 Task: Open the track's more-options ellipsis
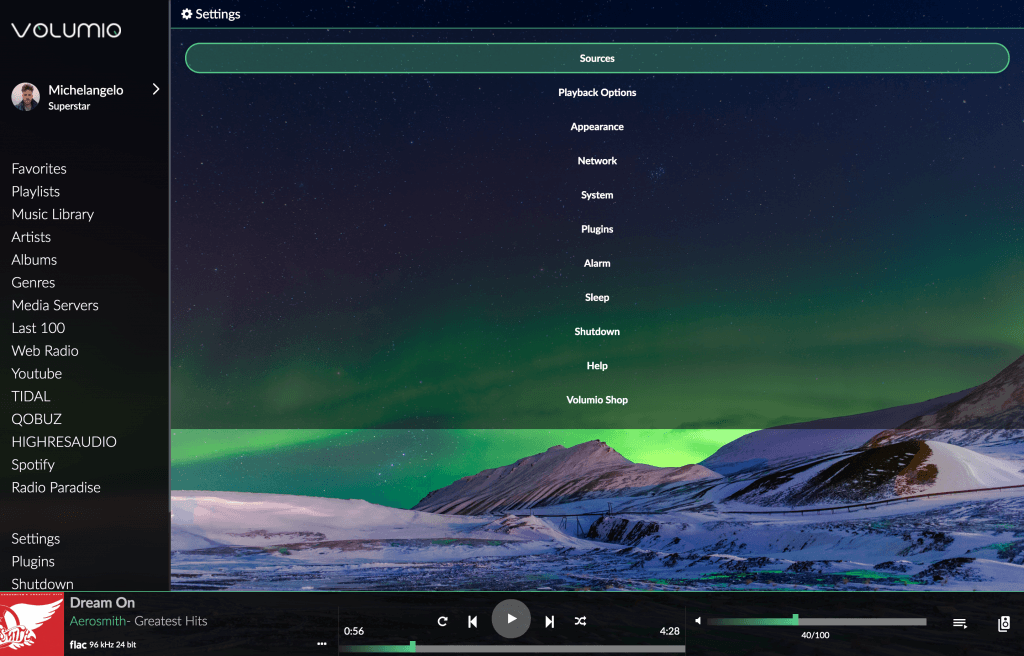321,643
